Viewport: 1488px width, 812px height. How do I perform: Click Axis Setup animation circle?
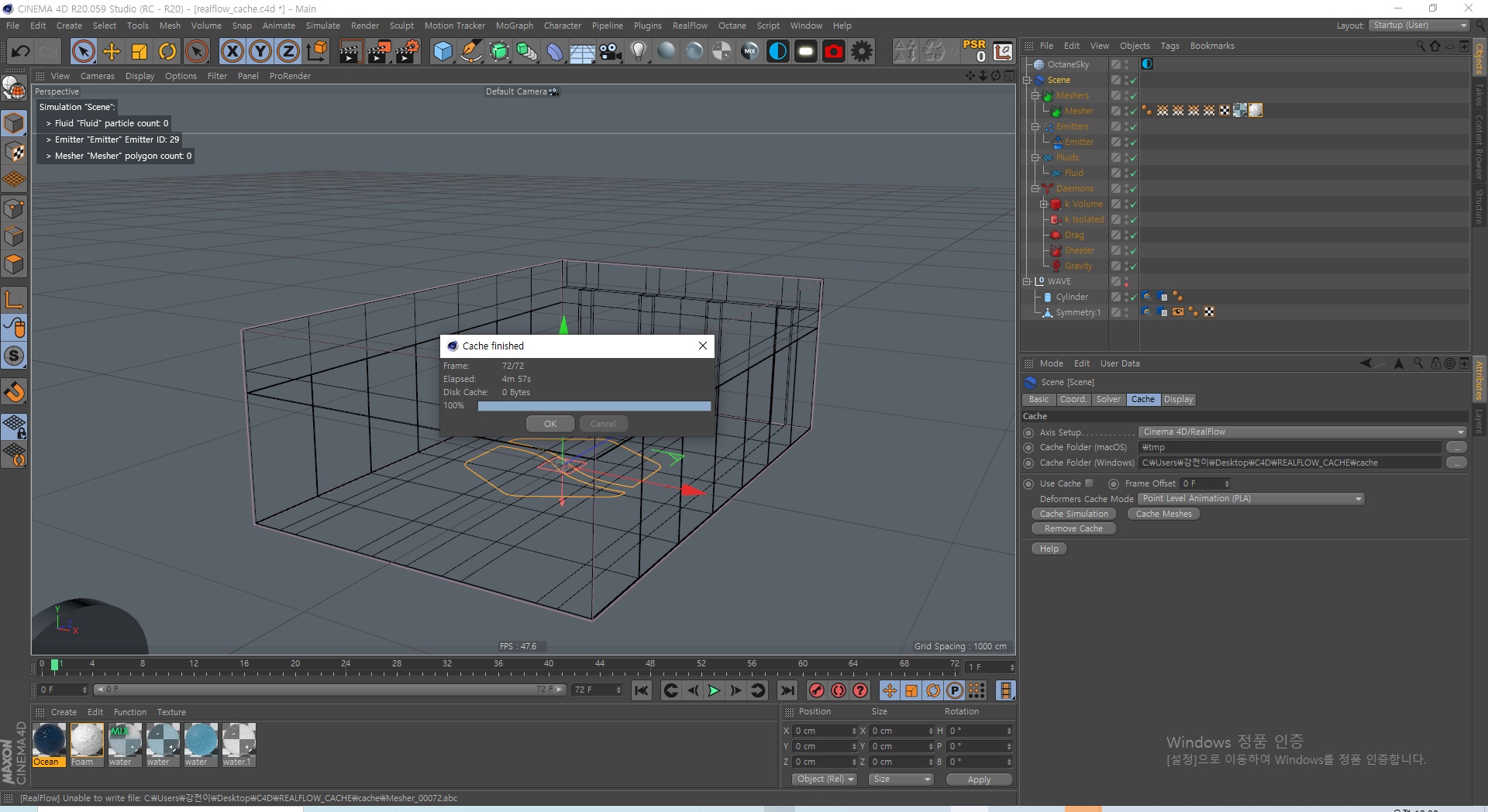pyautogui.click(x=1028, y=432)
